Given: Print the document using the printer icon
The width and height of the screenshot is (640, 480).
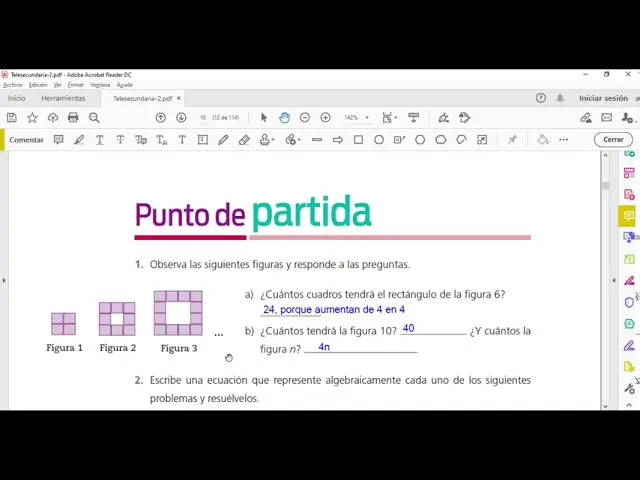Looking at the screenshot, I should [73, 118].
